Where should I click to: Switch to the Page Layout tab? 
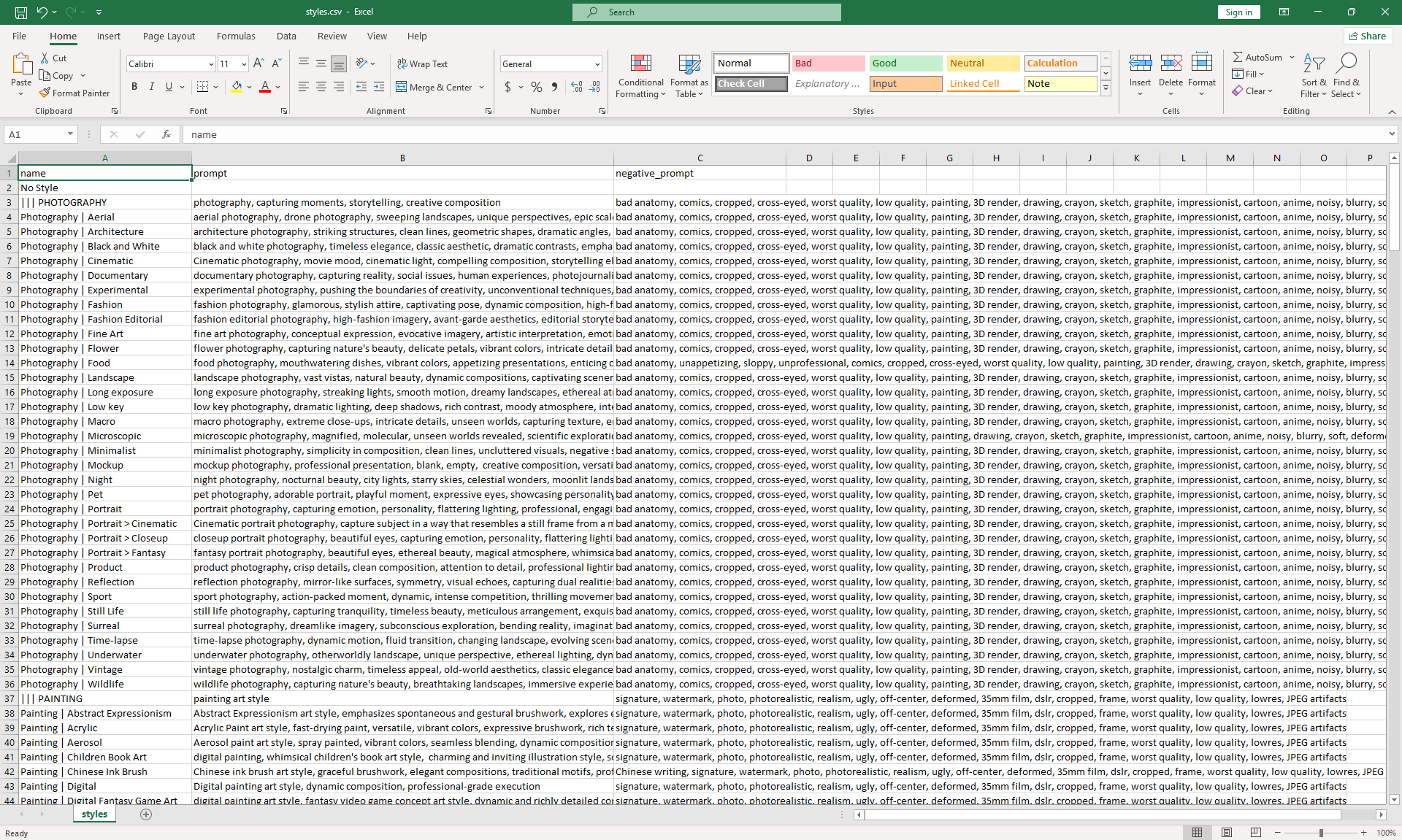(x=169, y=36)
